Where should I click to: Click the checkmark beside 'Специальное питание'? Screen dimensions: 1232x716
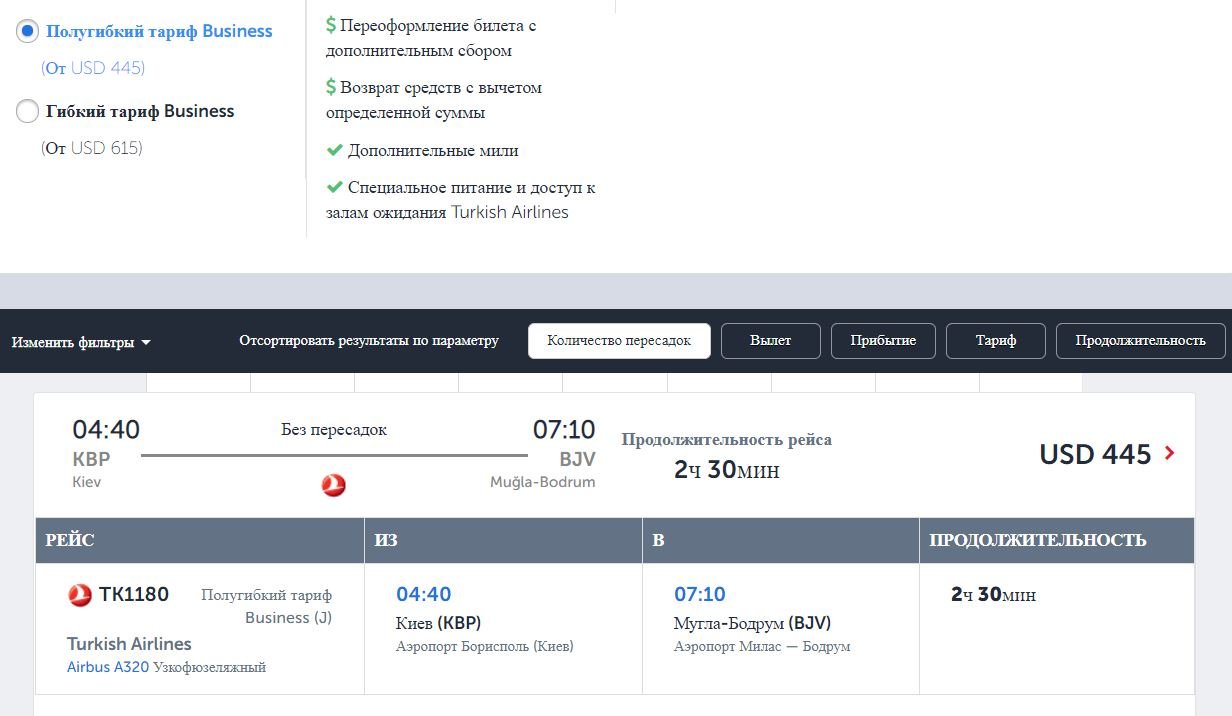tap(332, 187)
